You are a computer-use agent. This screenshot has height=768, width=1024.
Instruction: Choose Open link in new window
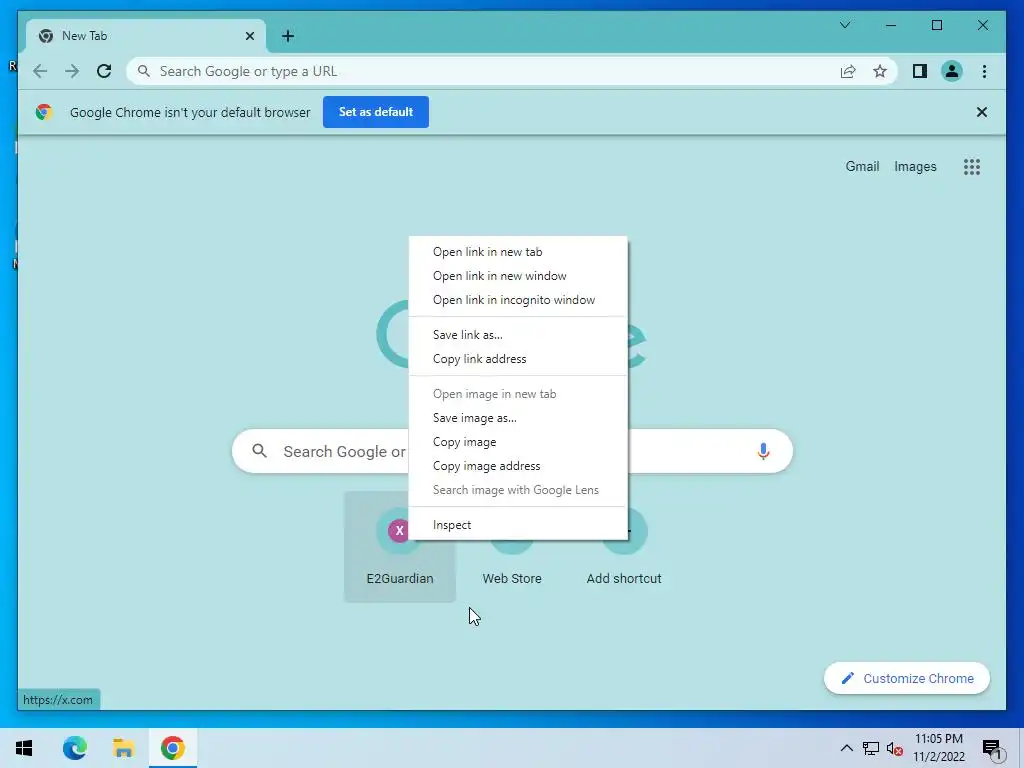point(518,276)
